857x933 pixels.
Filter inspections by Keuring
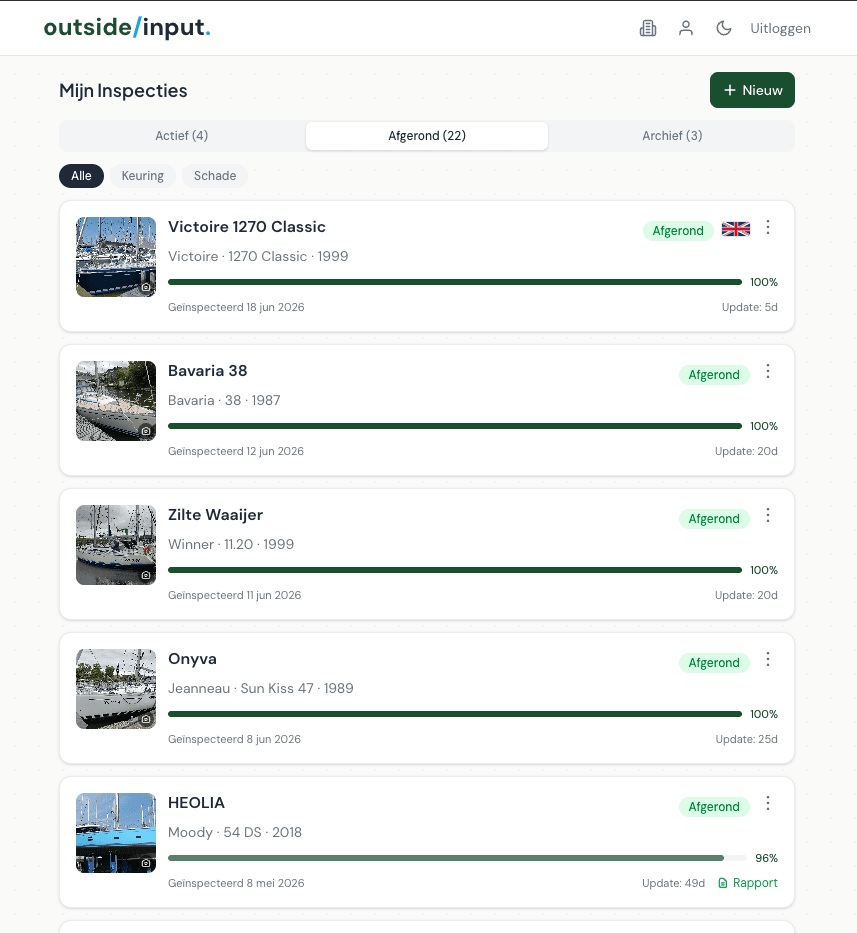tap(142, 176)
